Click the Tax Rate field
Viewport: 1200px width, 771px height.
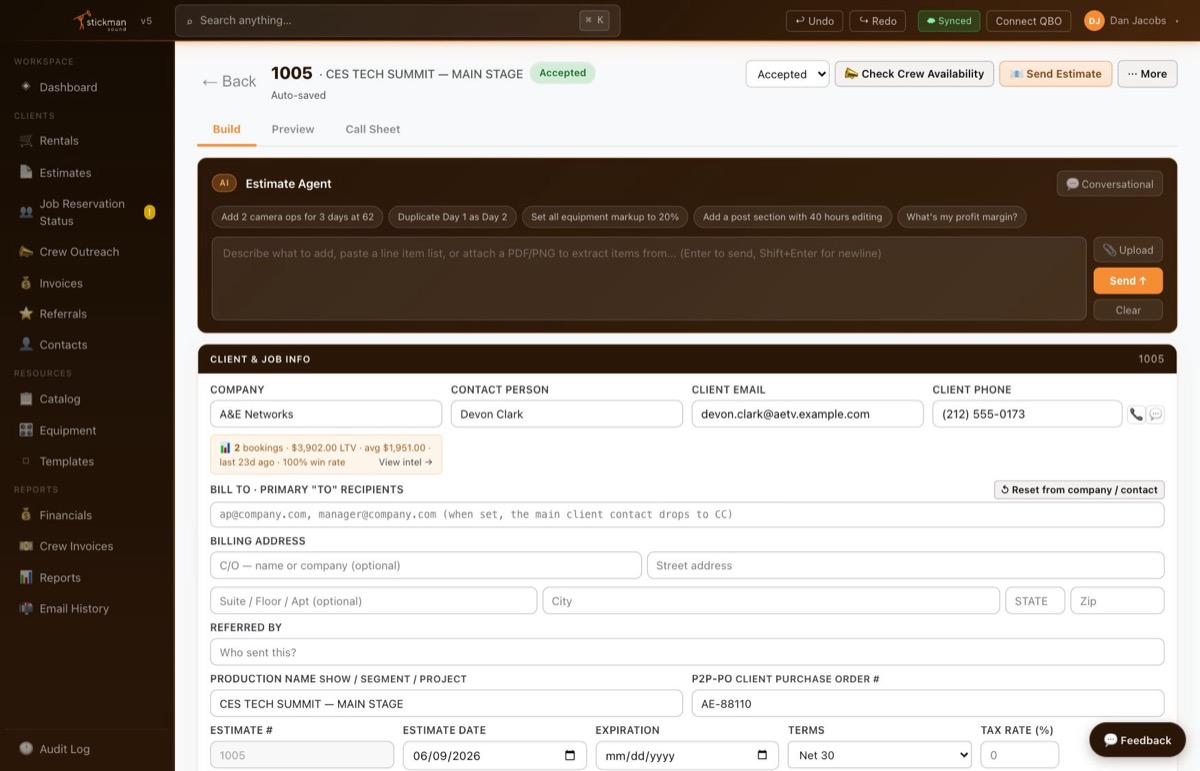1019,755
